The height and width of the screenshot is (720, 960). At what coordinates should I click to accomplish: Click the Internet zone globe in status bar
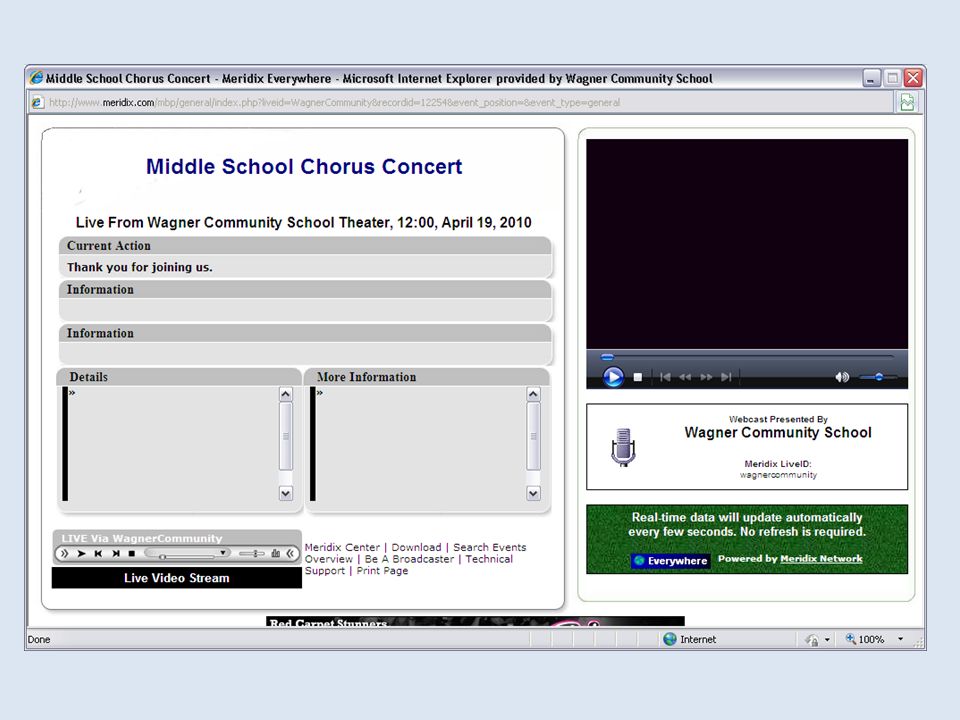[x=670, y=639]
